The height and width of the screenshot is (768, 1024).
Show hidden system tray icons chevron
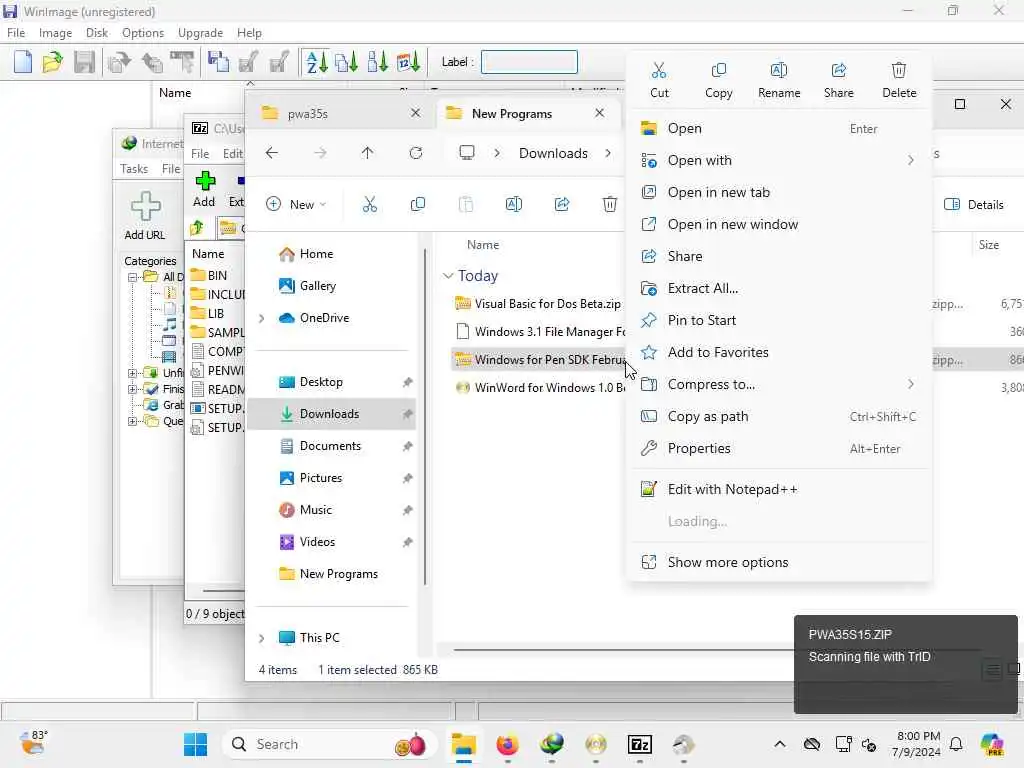pos(780,744)
